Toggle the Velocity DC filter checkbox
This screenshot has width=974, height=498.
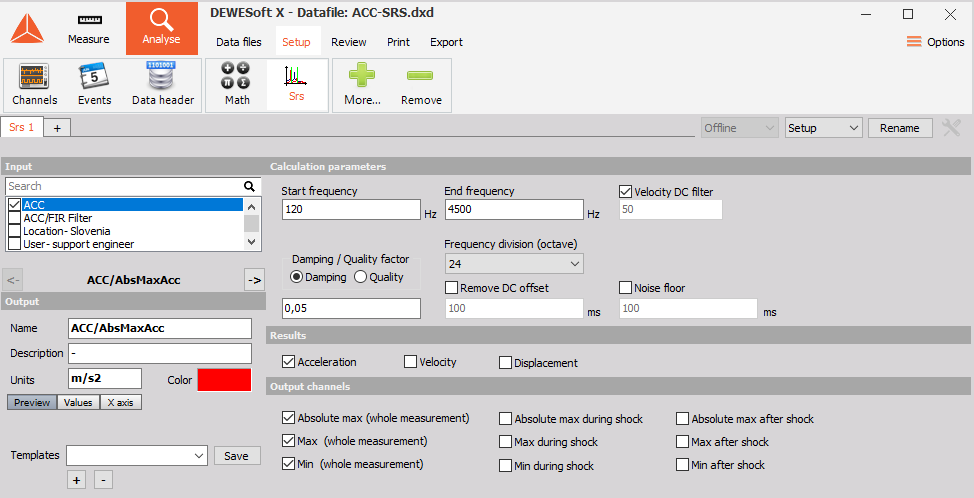(x=626, y=192)
